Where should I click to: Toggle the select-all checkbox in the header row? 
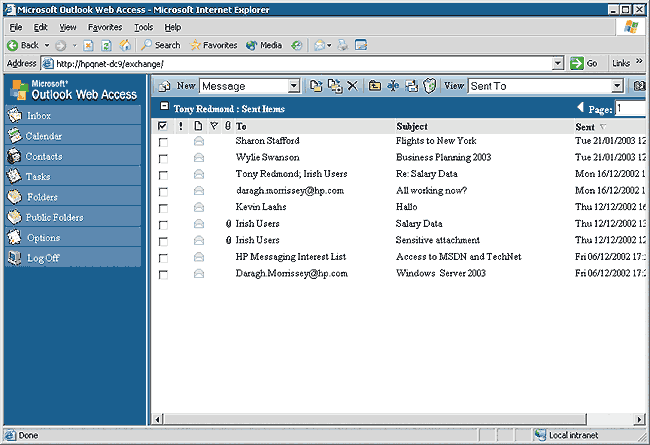(163, 127)
